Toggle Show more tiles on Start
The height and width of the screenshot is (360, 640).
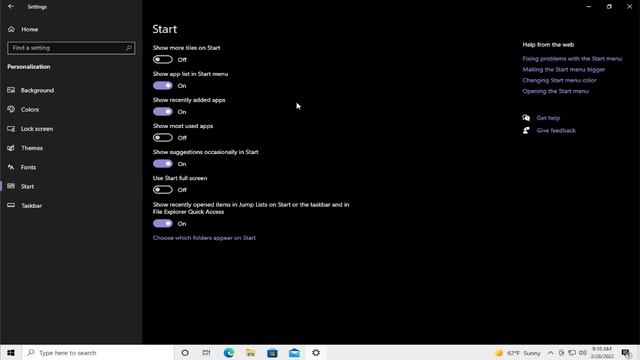(x=163, y=60)
